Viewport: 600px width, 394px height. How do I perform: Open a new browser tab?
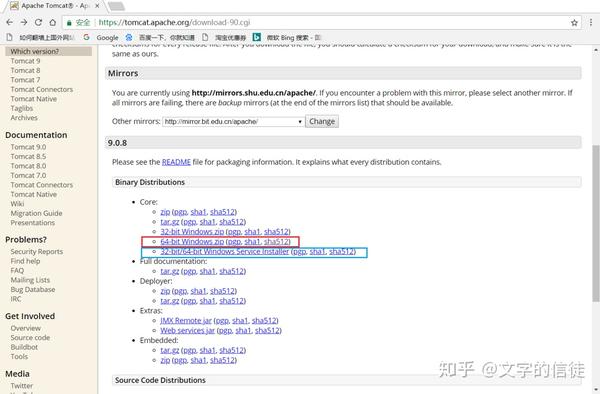click(x=116, y=6)
